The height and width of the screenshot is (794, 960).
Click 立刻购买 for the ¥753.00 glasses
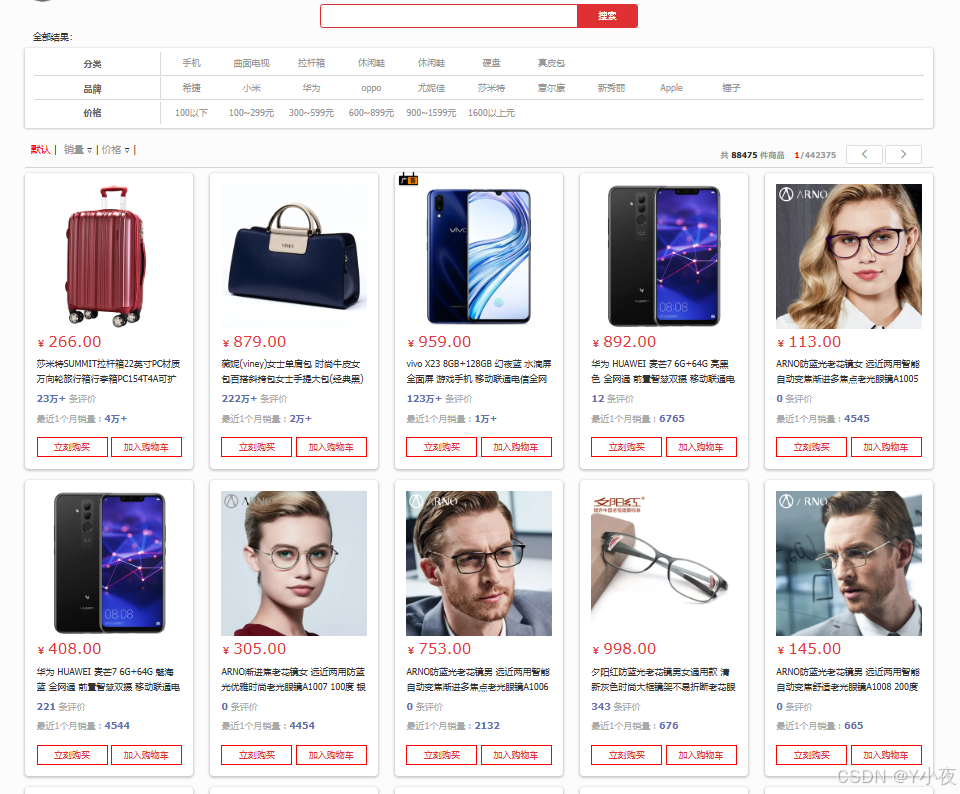tap(442, 755)
